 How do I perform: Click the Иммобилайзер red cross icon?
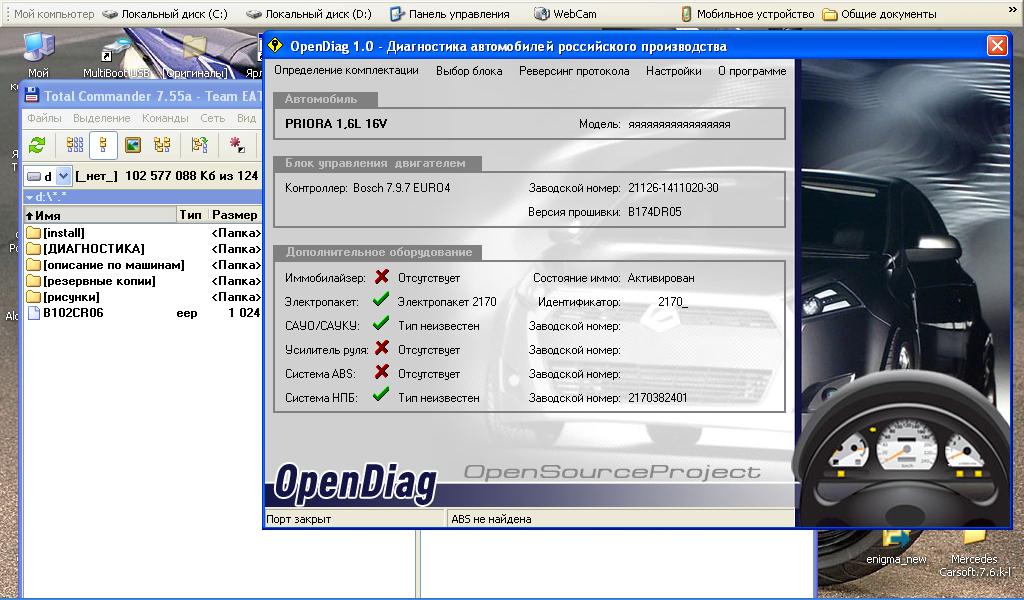381,277
